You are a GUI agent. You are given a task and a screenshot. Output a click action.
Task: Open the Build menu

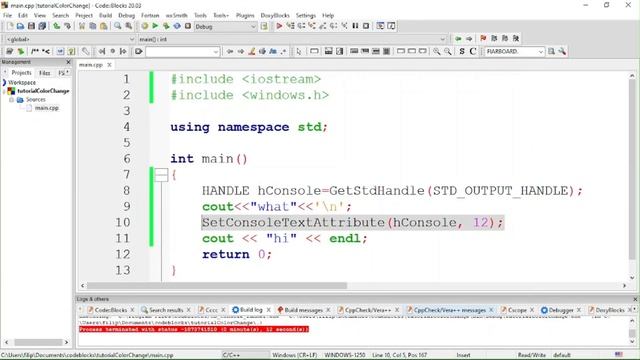point(105,16)
